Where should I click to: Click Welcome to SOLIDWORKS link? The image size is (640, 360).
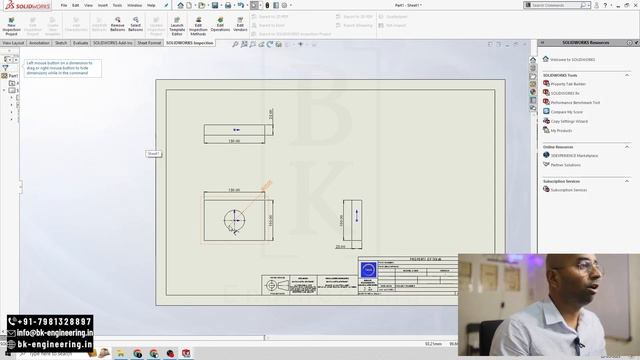click(x=572, y=60)
